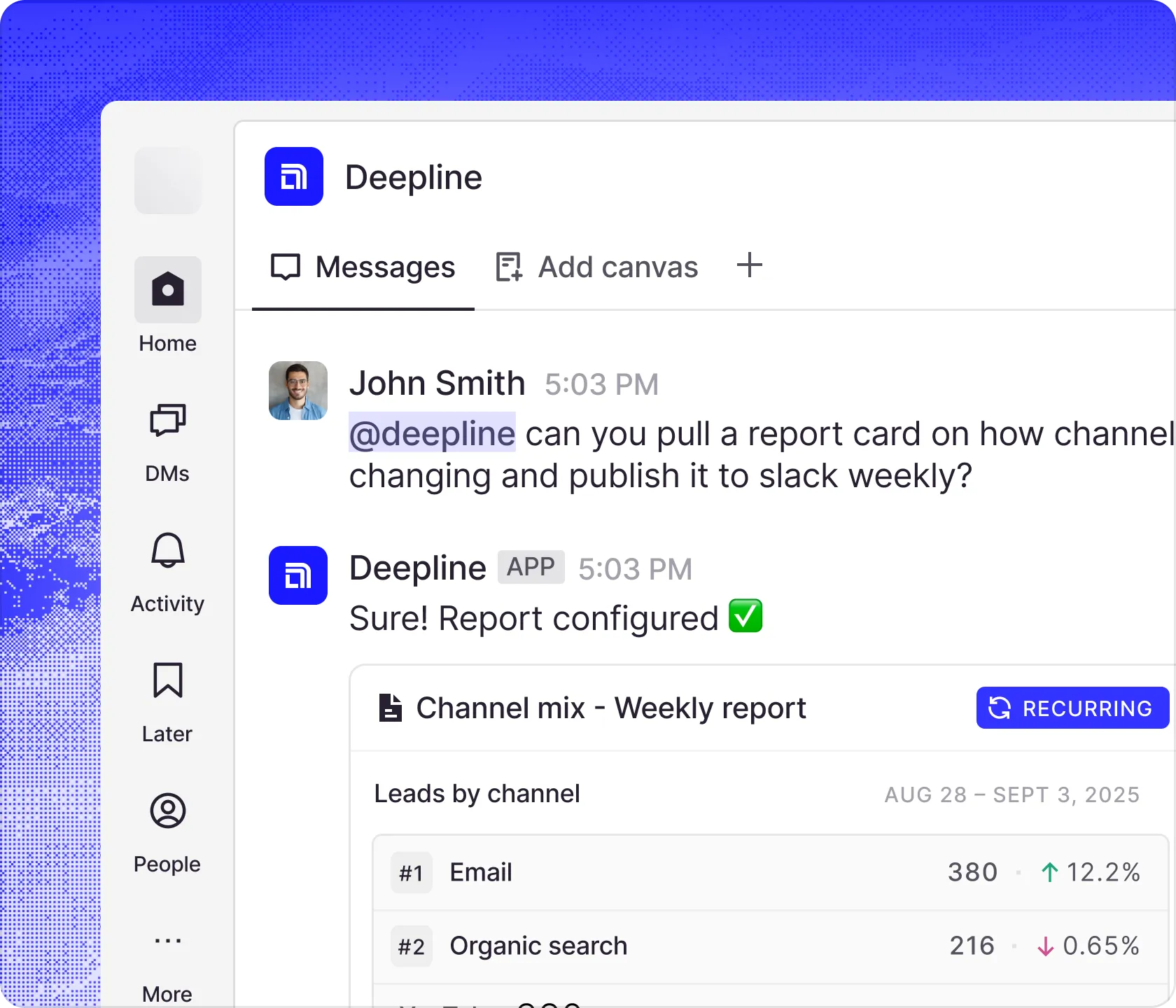Click the More ellipsis in the sidebar
The width and height of the screenshot is (1176, 1008).
167,941
